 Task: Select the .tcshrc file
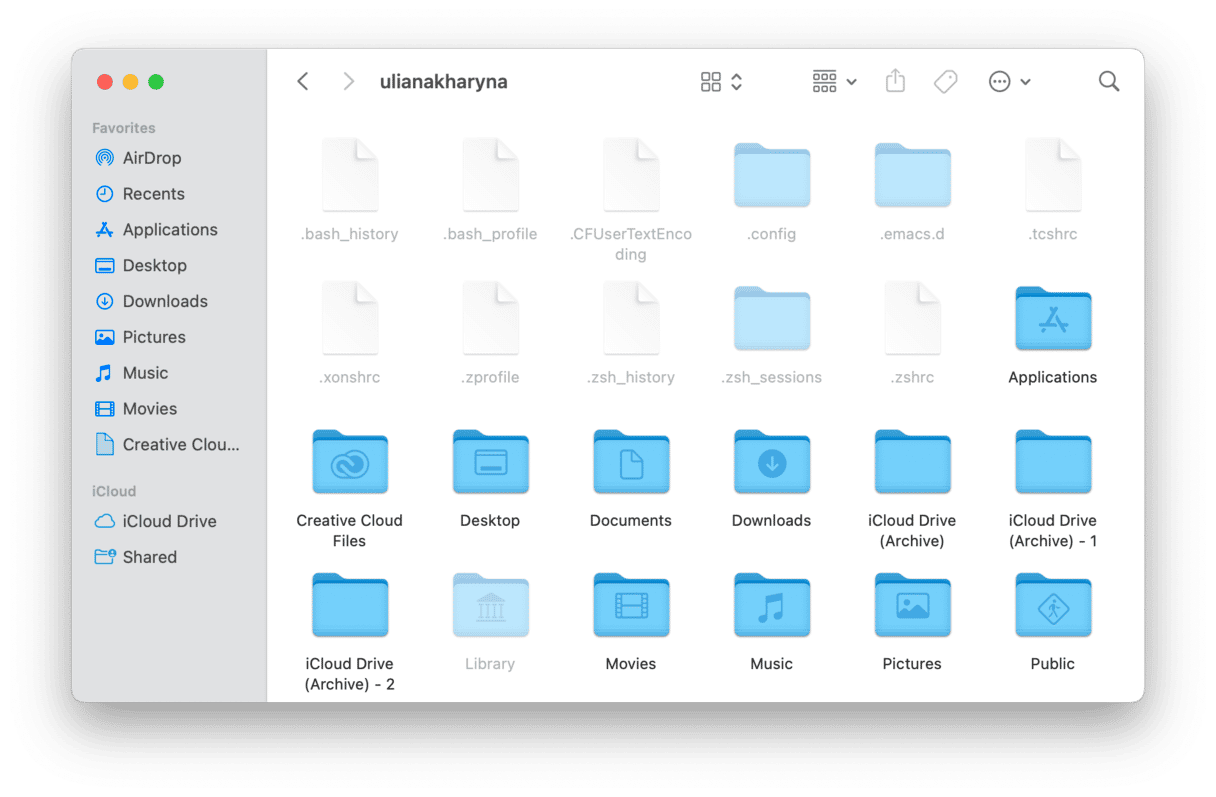(x=1053, y=176)
